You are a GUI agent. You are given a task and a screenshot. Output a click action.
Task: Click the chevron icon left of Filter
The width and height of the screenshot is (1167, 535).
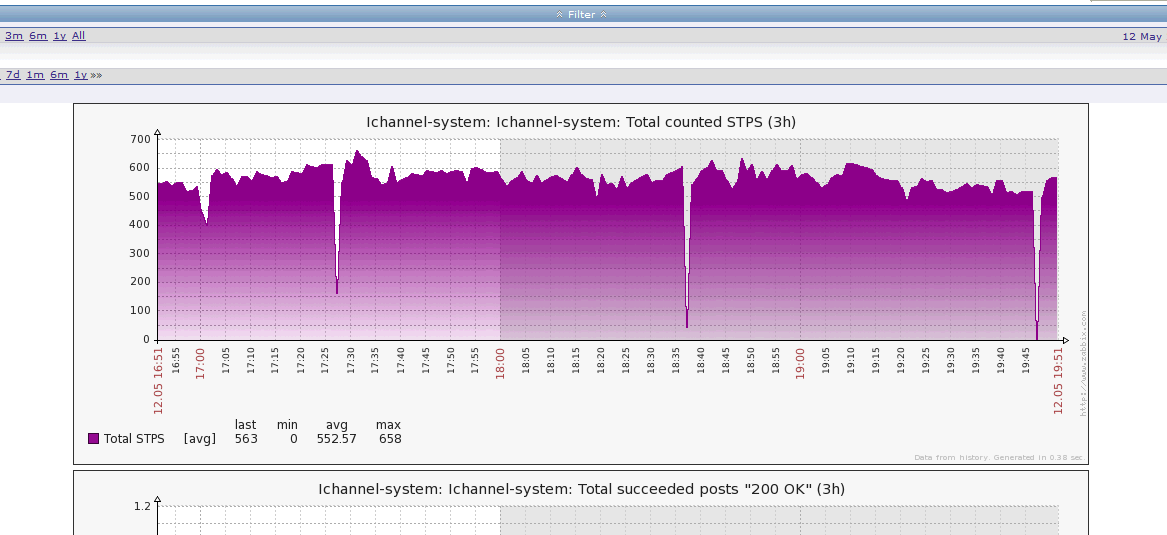560,15
